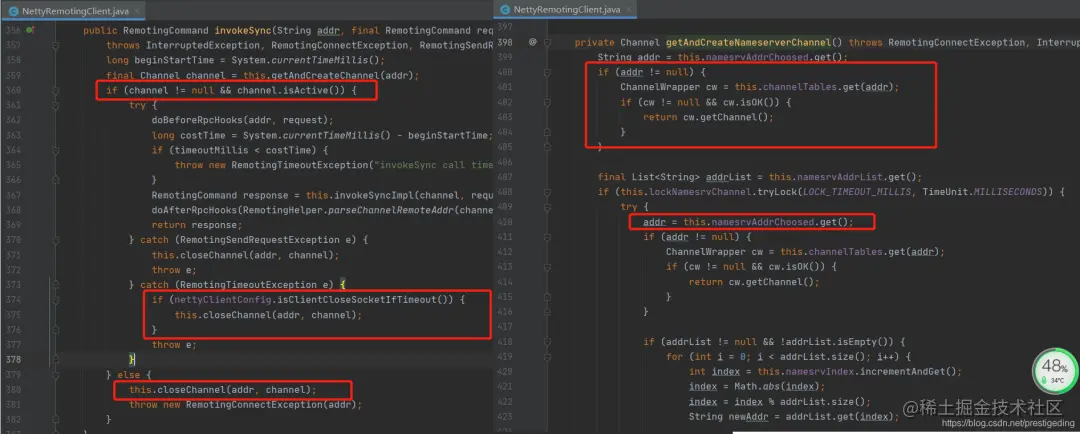
Task: Click the fold end marker at line 405
Action: 548,147
